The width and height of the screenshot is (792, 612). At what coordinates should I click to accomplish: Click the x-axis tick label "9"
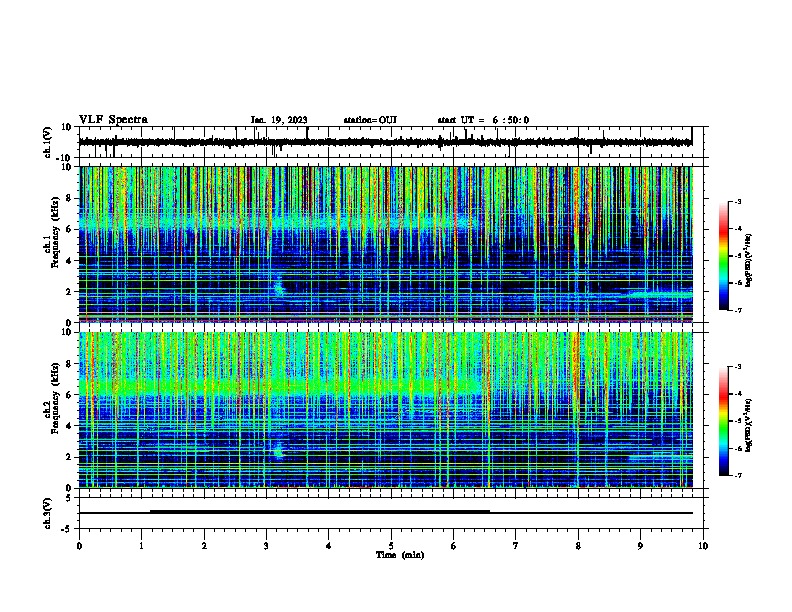[640, 546]
